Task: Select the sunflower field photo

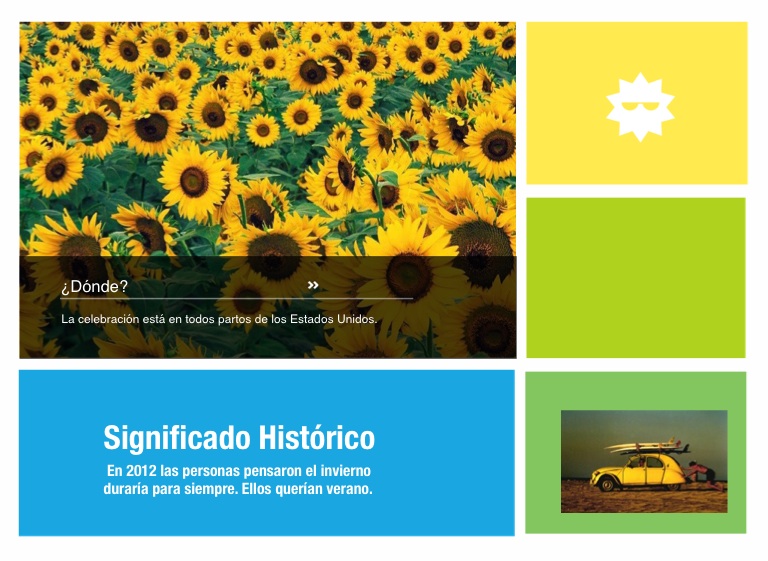Action: pyautogui.click(x=268, y=130)
